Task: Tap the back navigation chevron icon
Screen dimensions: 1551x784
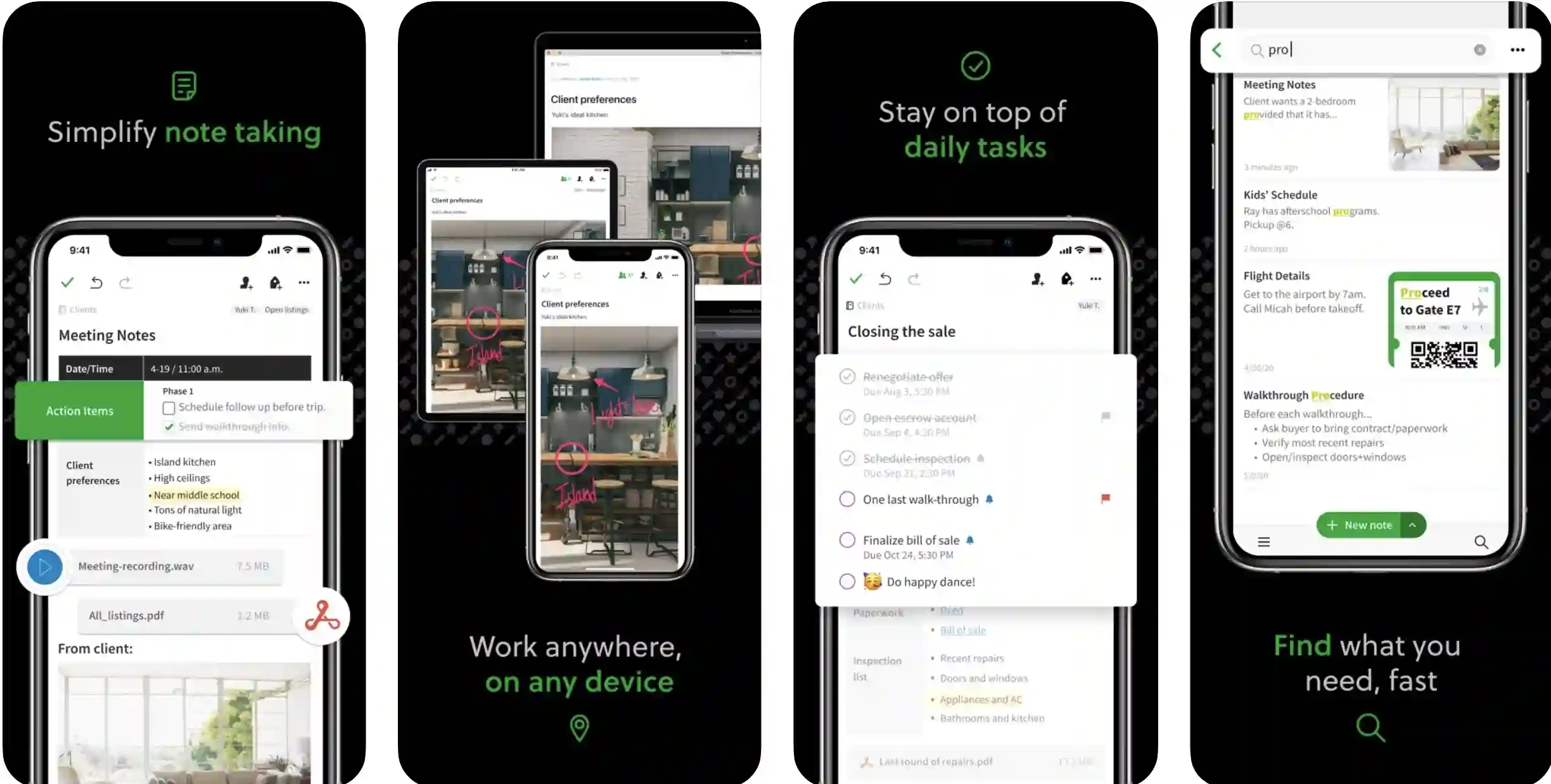Action: point(1217,48)
